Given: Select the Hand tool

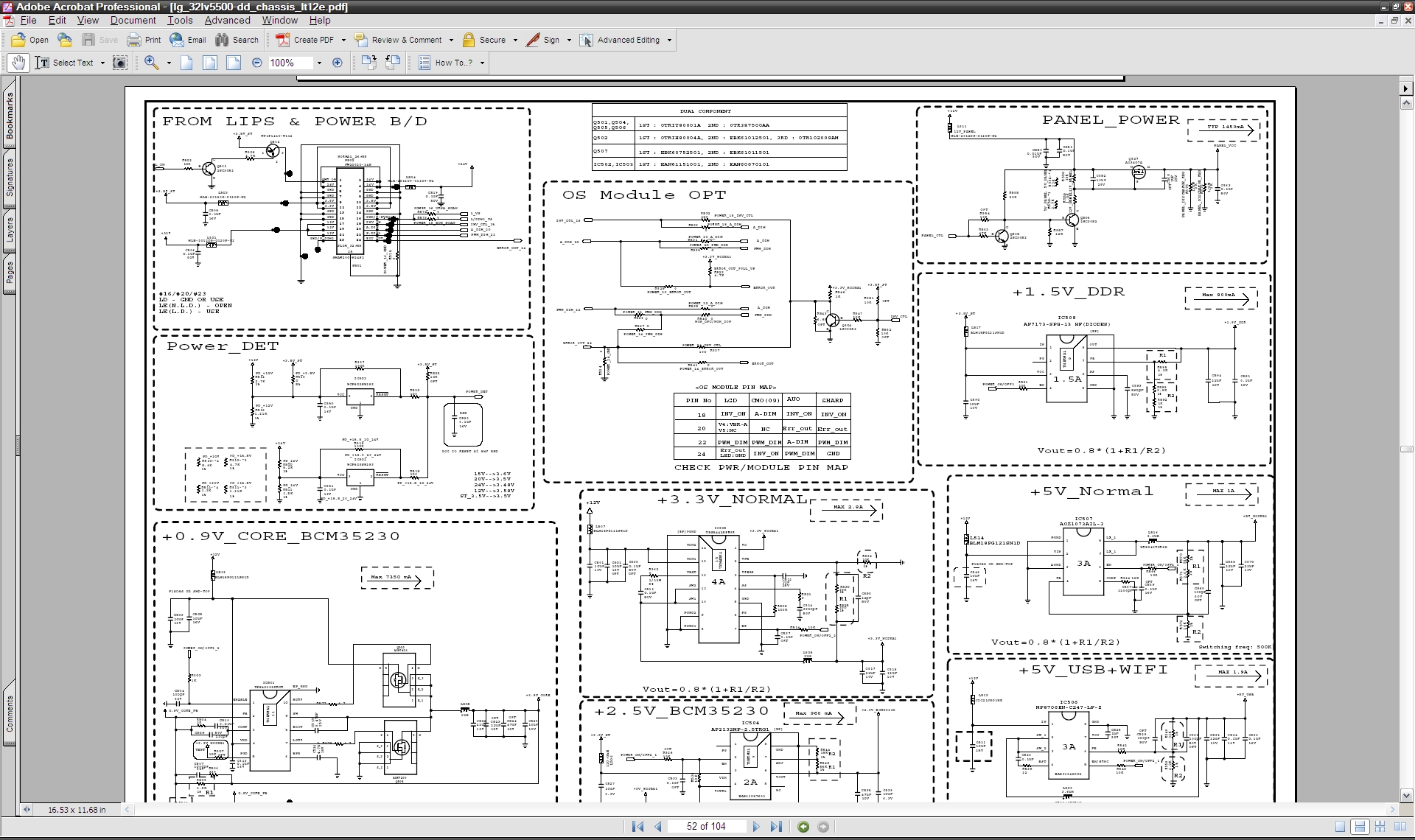Looking at the screenshot, I should [18, 63].
